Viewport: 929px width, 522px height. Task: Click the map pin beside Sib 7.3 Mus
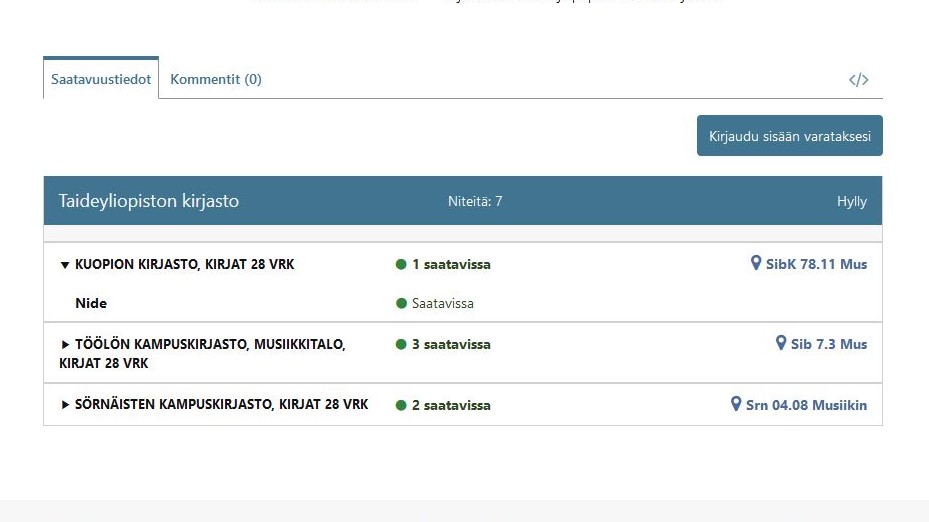tap(781, 343)
